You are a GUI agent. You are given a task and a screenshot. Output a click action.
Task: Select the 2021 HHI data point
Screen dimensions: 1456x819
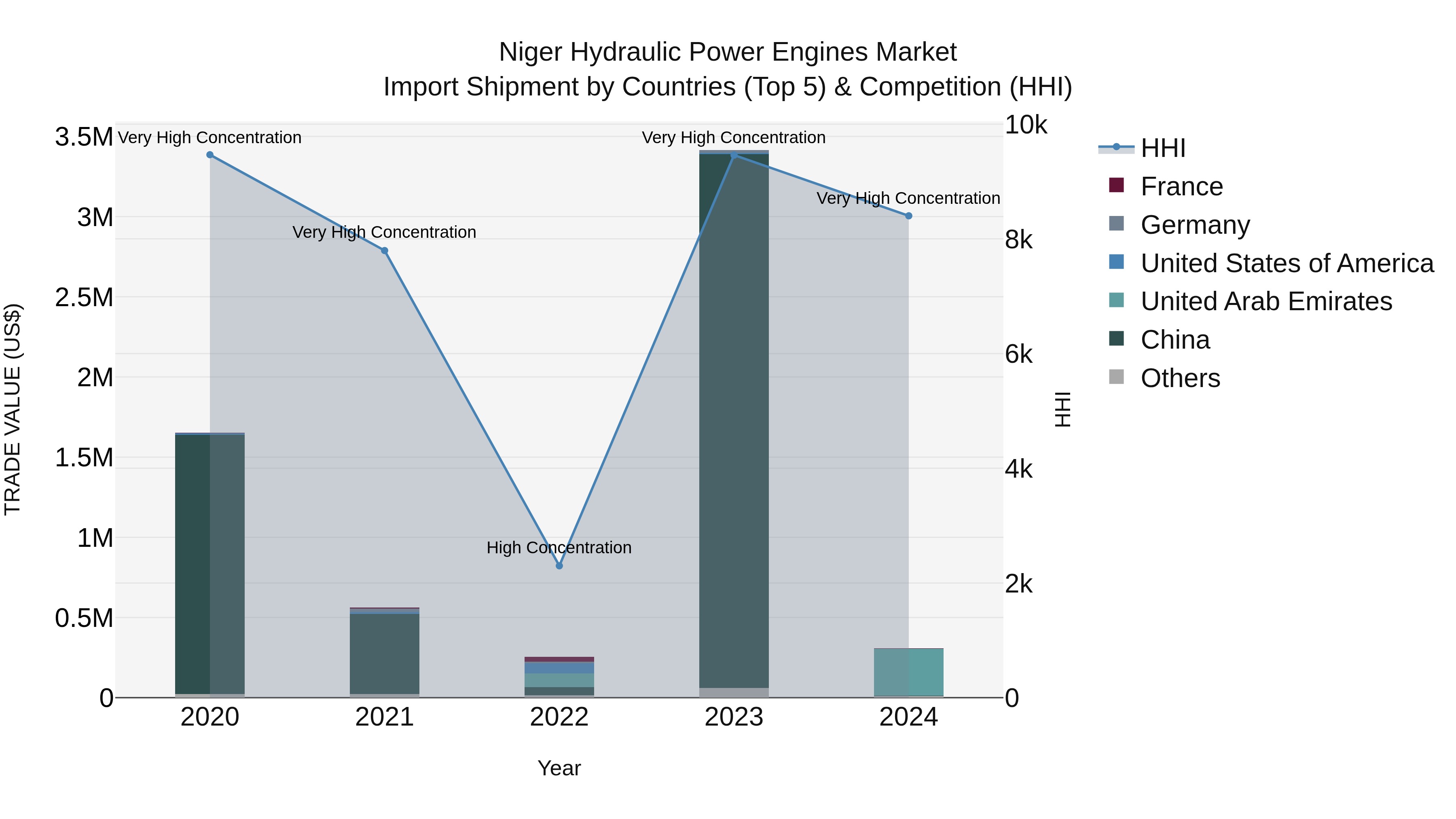pyautogui.click(x=384, y=250)
